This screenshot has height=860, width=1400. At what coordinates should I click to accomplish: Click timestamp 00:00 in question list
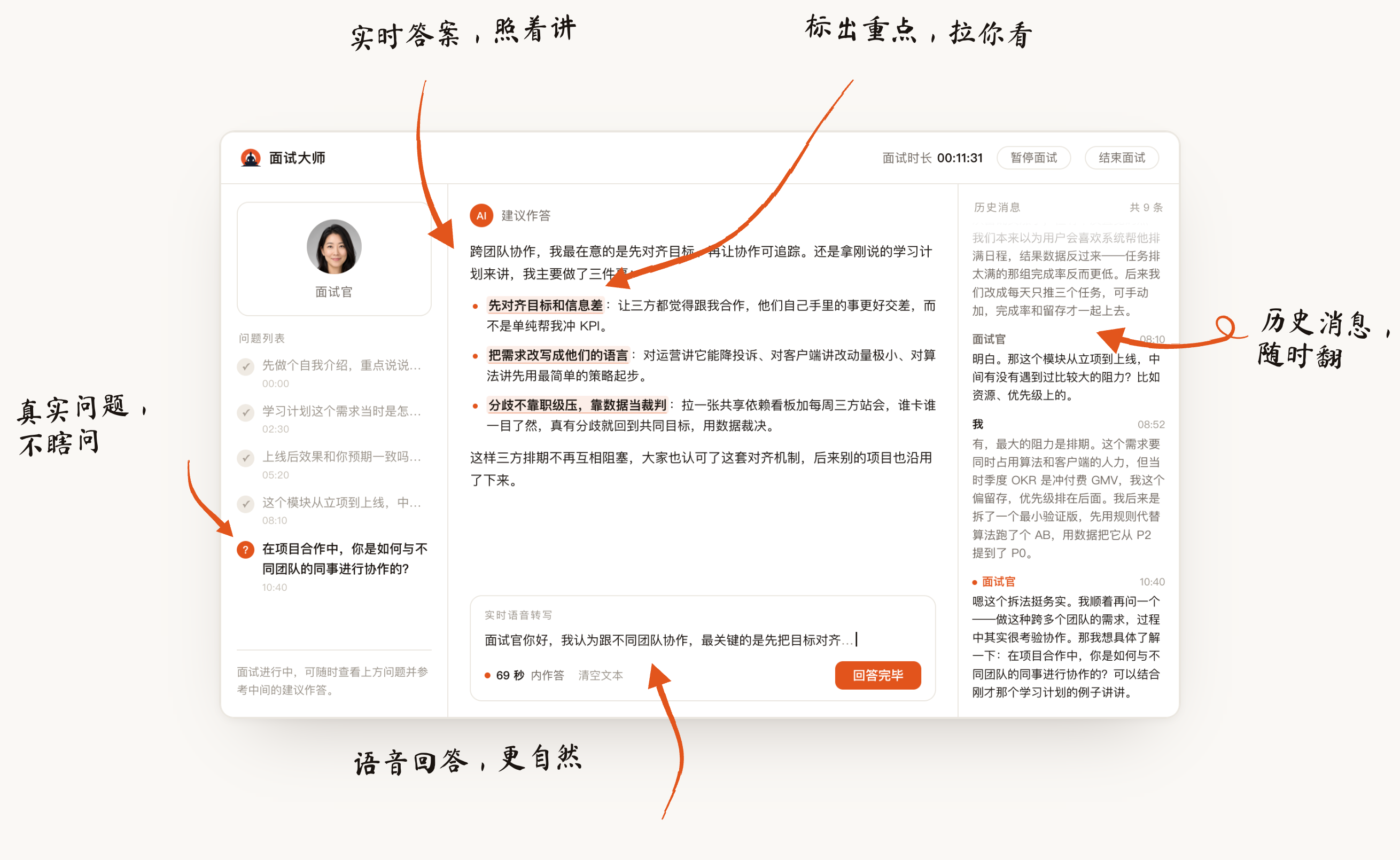point(275,384)
